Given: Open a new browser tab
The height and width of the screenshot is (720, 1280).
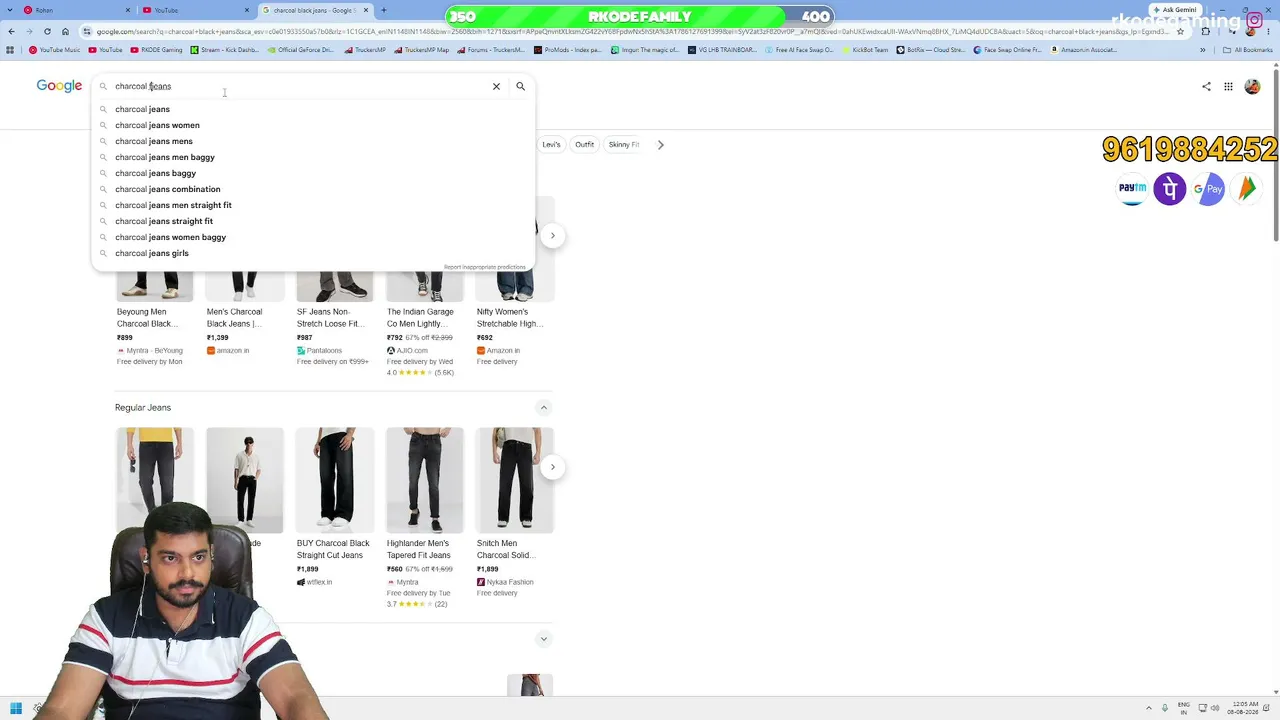Looking at the screenshot, I should tap(383, 10).
